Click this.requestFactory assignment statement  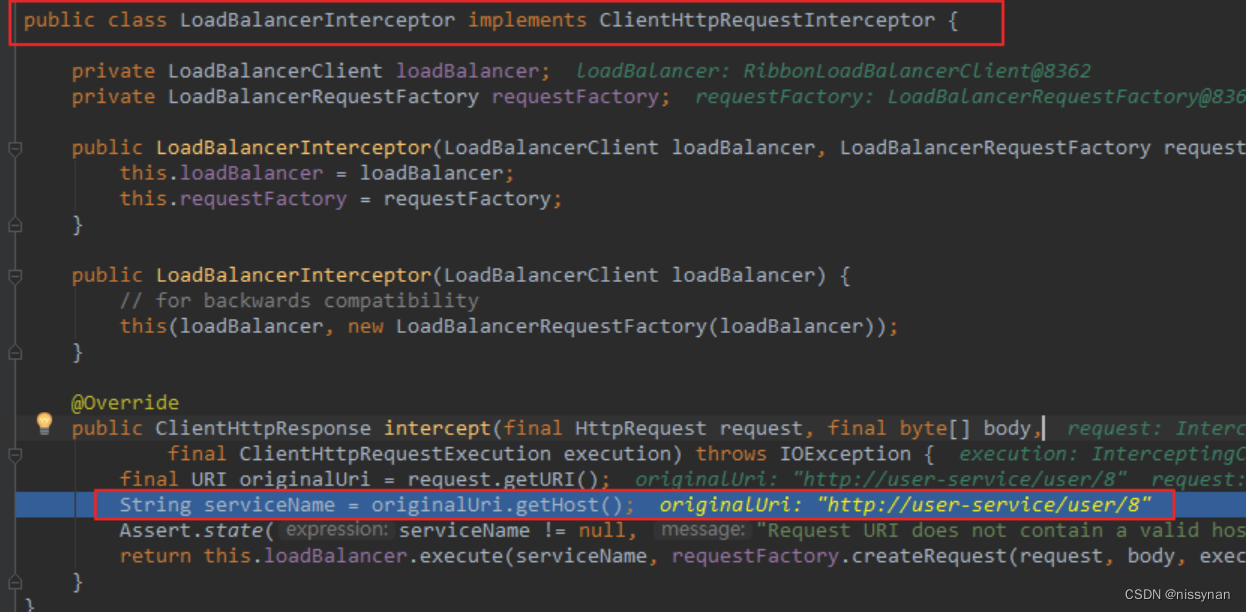[341, 199]
